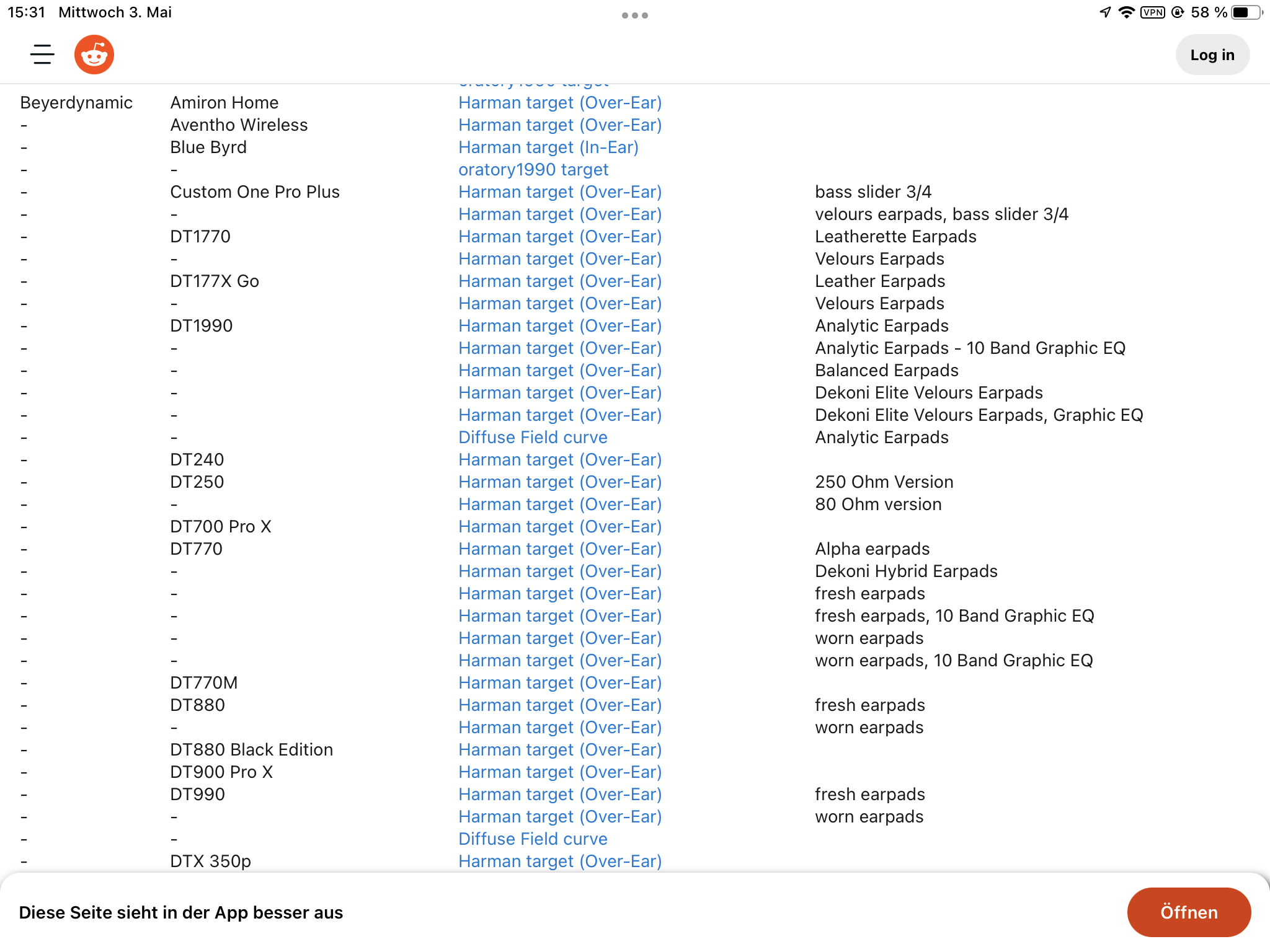Select the Beyerdynamic brand cell

(76, 103)
